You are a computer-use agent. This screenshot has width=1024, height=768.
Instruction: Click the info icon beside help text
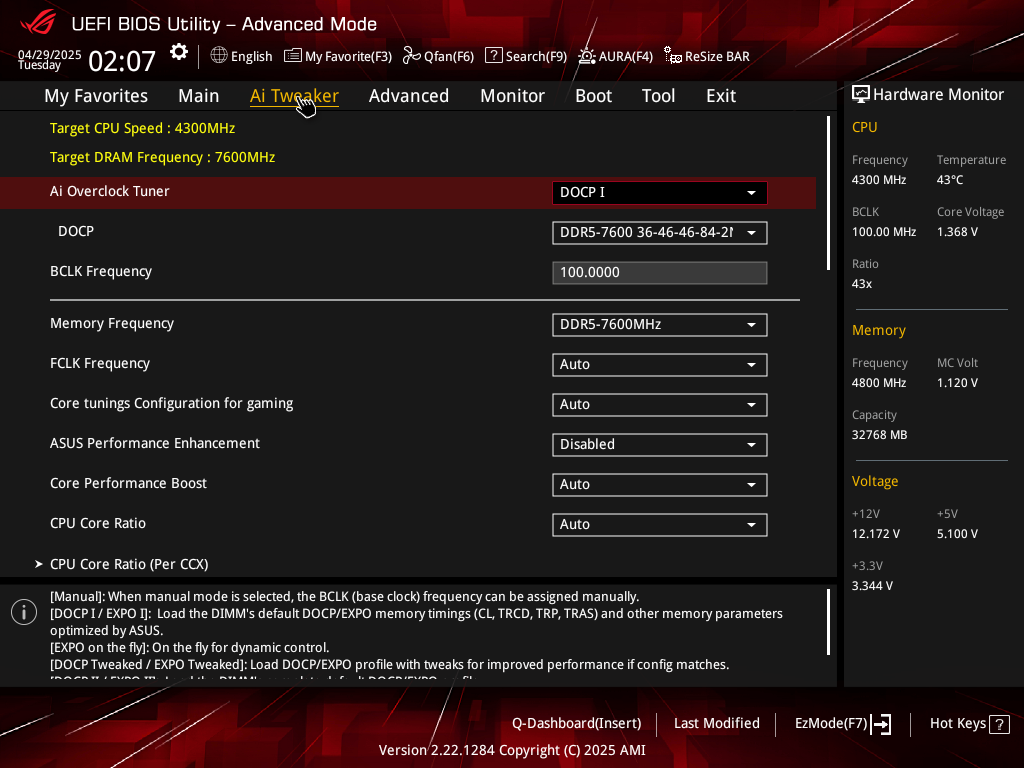point(24,612)
